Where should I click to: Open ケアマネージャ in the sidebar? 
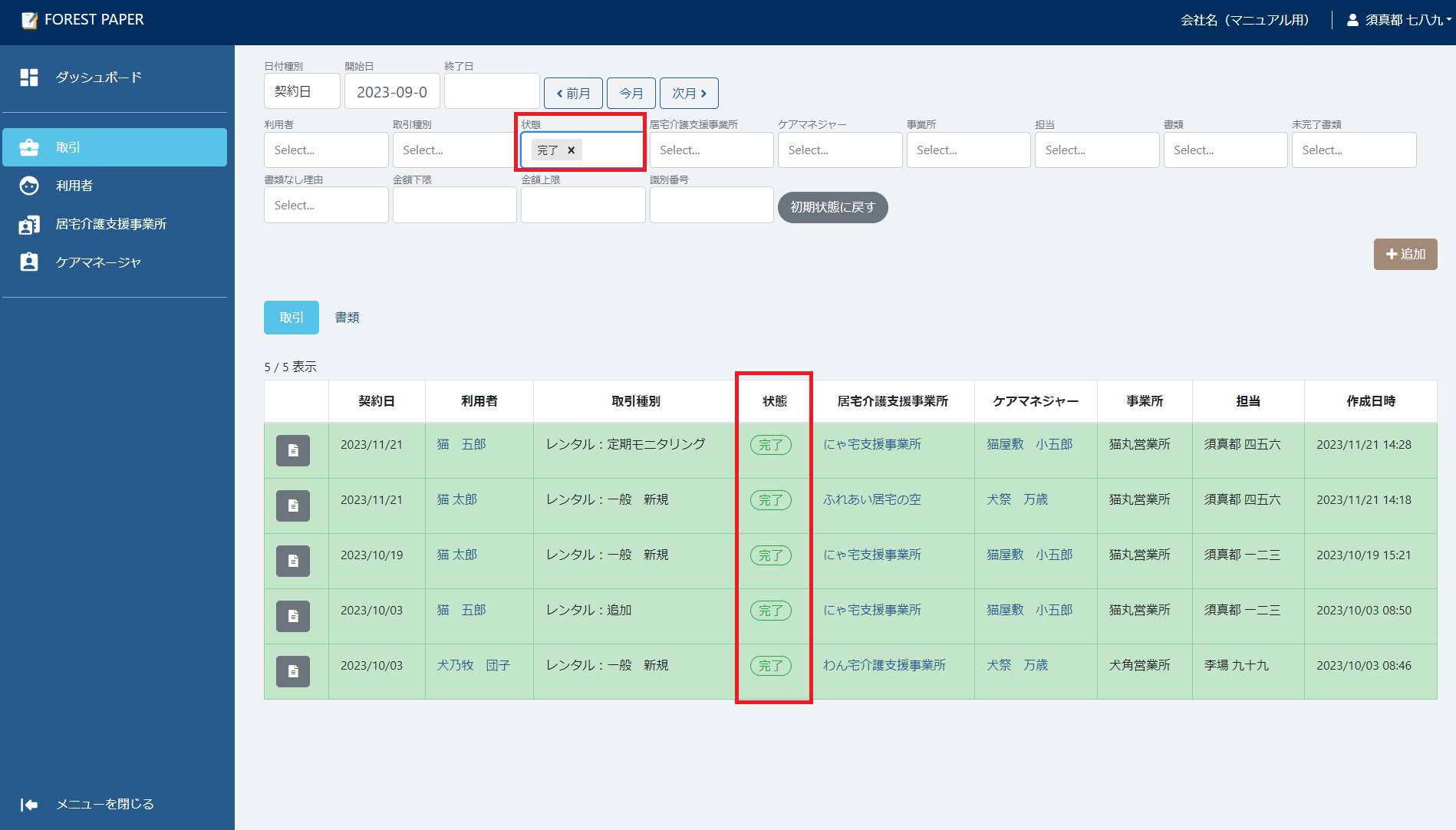98,262
